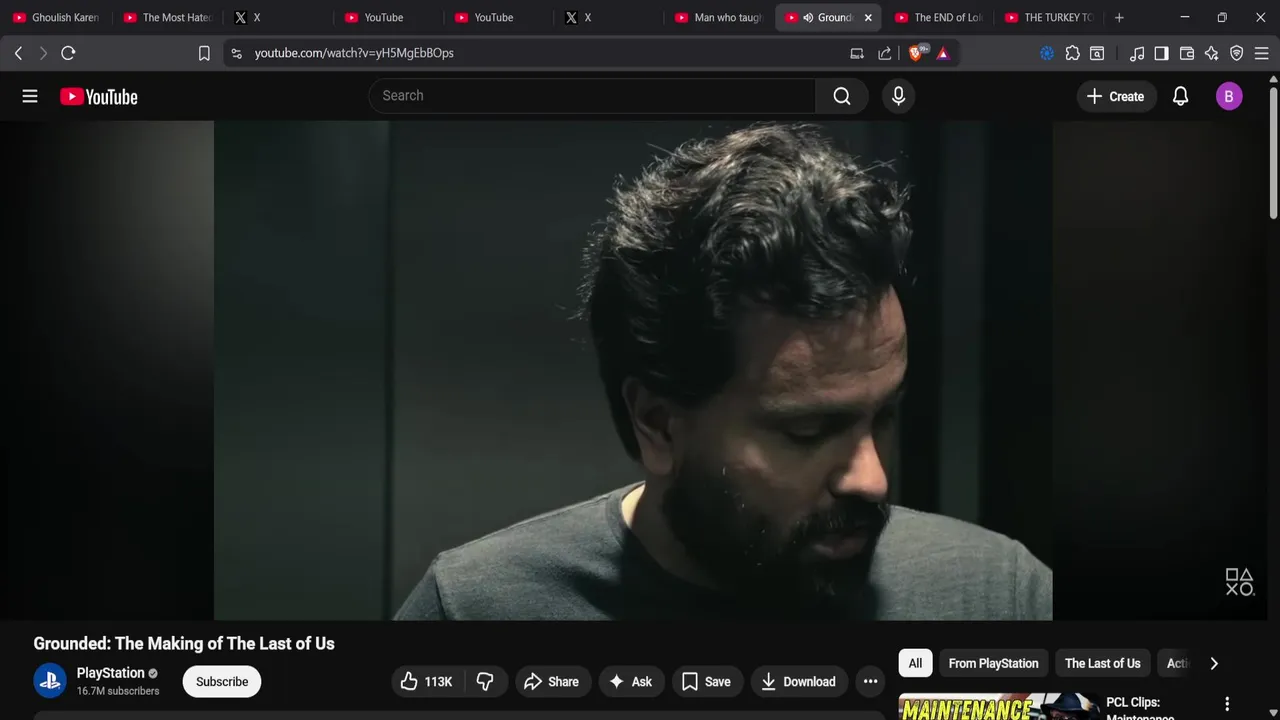Click browser share icon in address bar

(885, 53)
